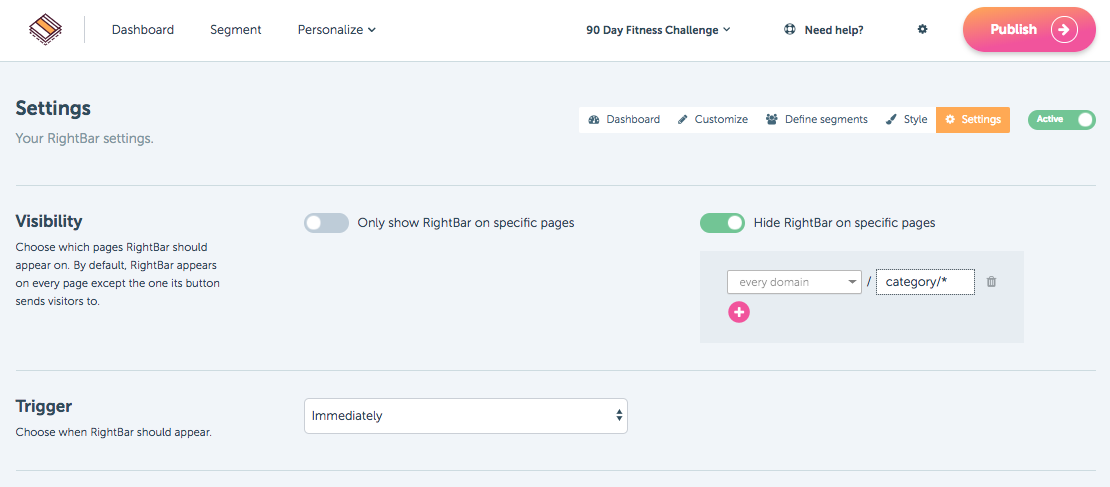Open the Trigger Immediately dropdown
The height and width of the screenshot is (487, 1110).
pos(466,416)
